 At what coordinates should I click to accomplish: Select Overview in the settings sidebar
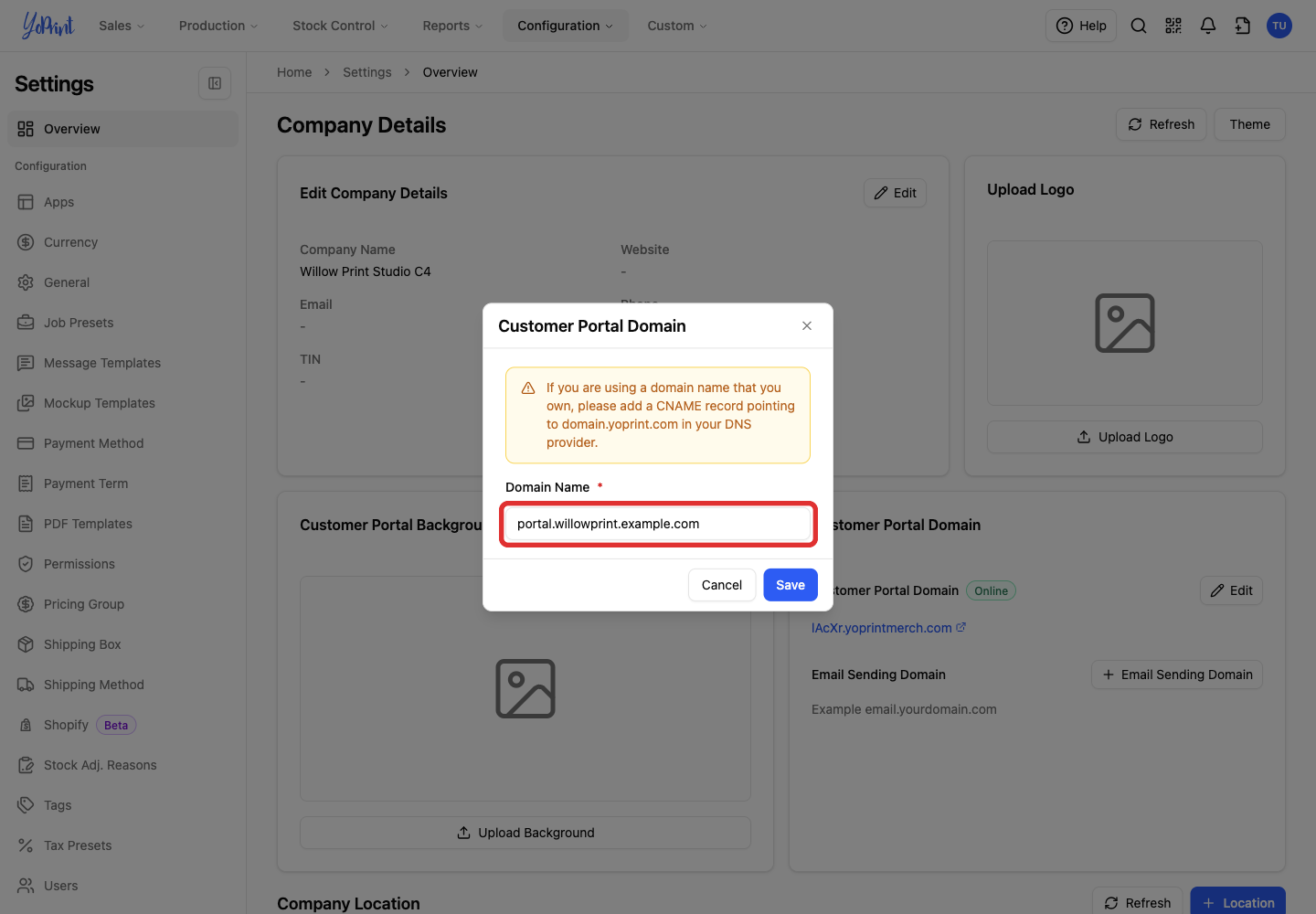click(122, 129)
